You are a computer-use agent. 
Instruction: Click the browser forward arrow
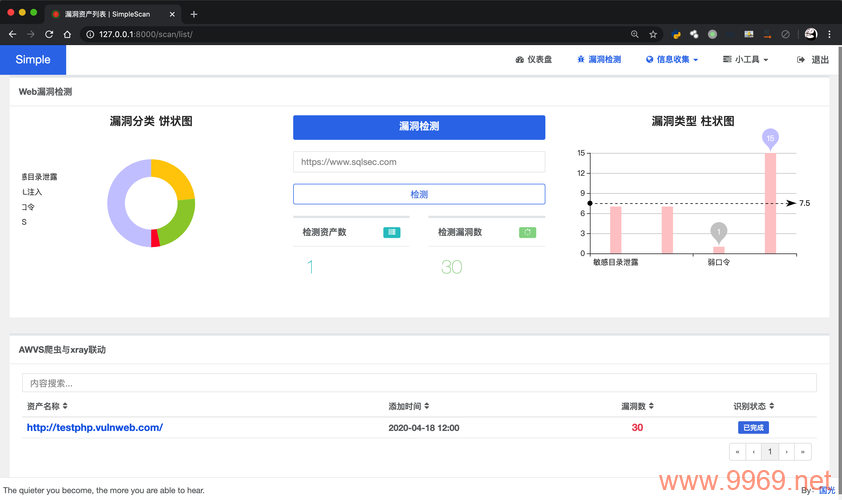click(x=31, y=34)
